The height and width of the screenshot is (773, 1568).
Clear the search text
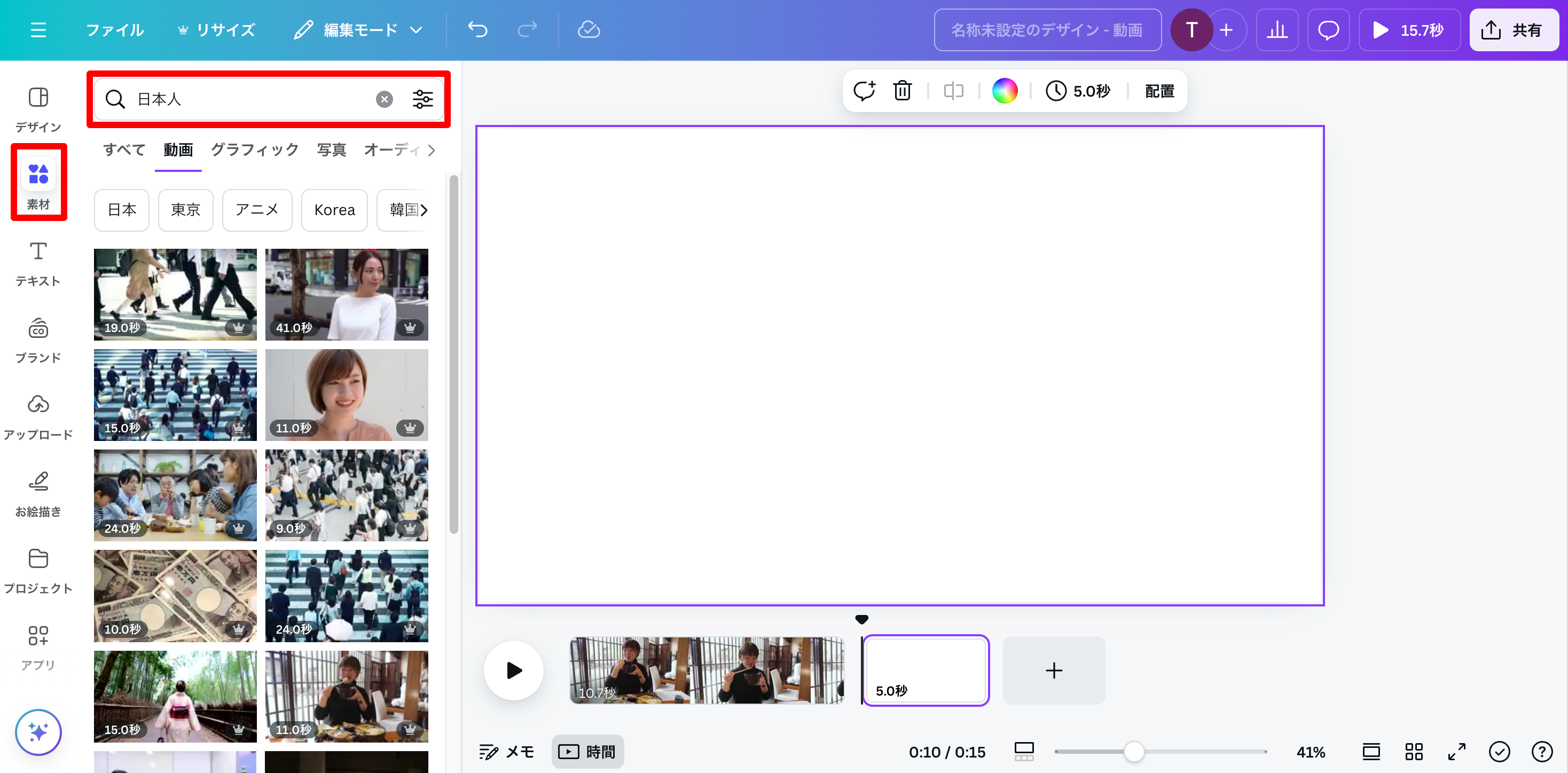point(384,99)
